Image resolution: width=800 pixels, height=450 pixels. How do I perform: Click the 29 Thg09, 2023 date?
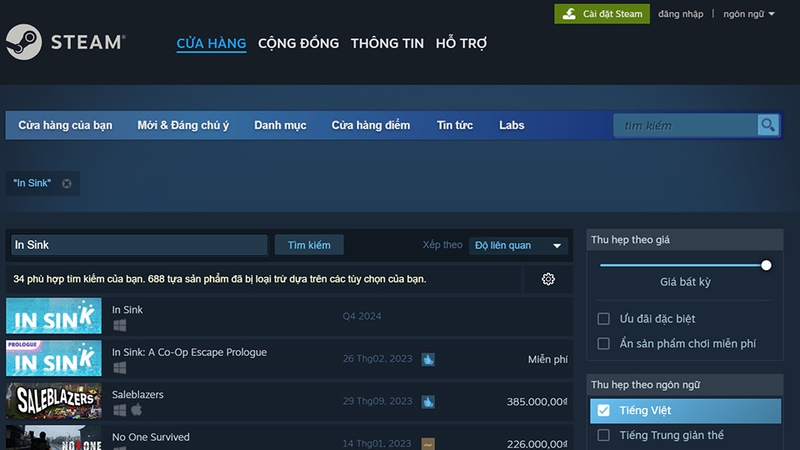tap(378, 401)
